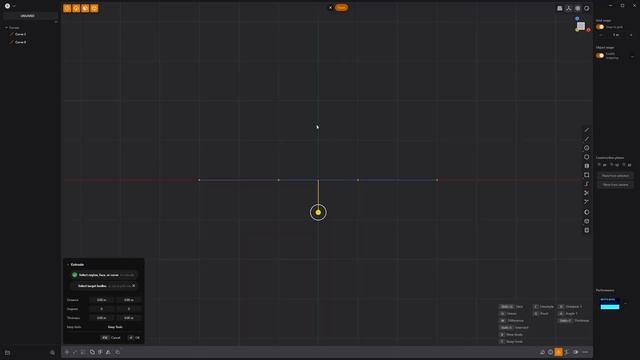Collapse the Extrude dialog header chevron
The width and height of the screenshot is (640, 360).
68,265
